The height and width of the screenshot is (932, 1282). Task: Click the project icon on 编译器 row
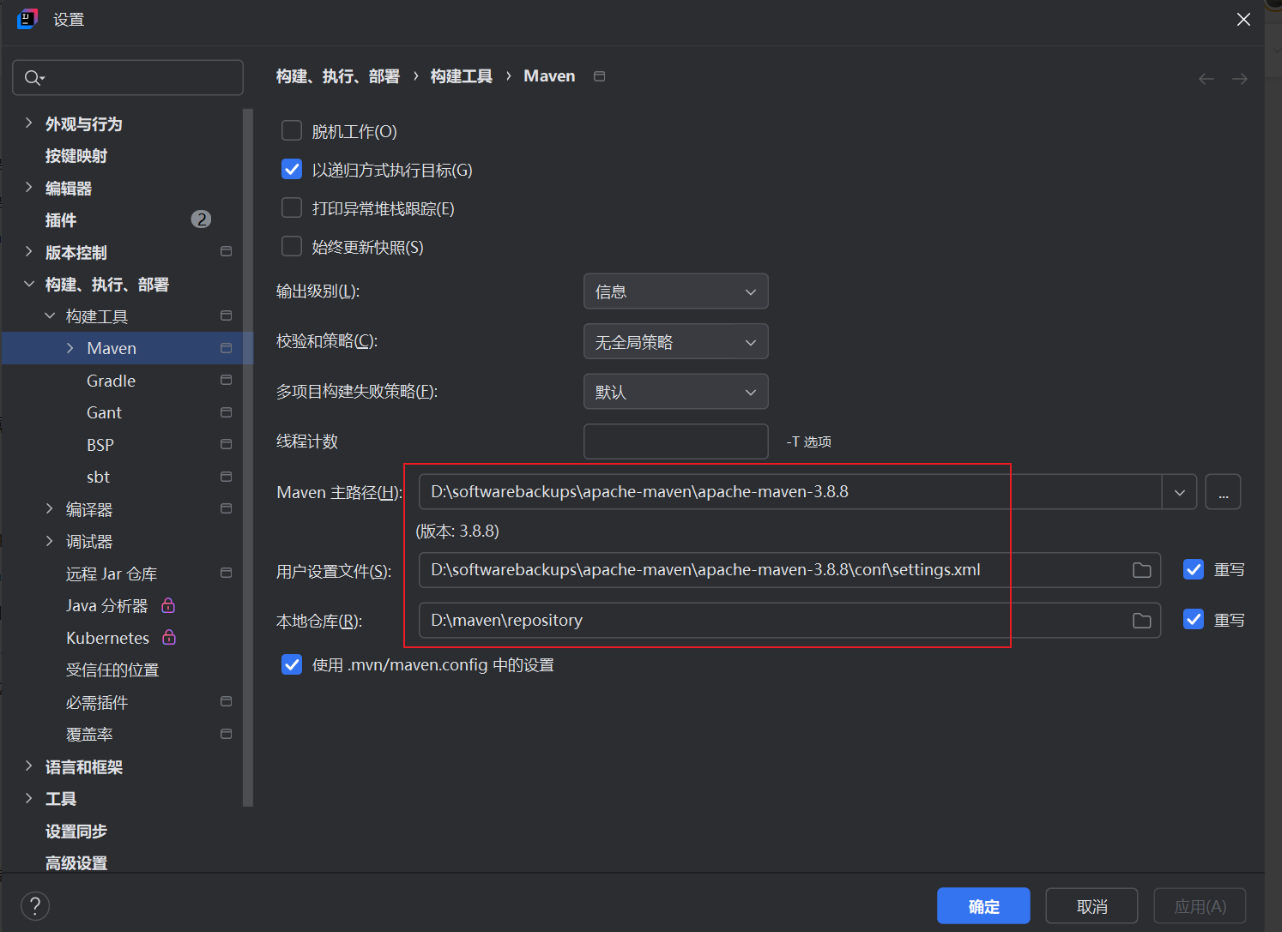[x=226, y=509]
